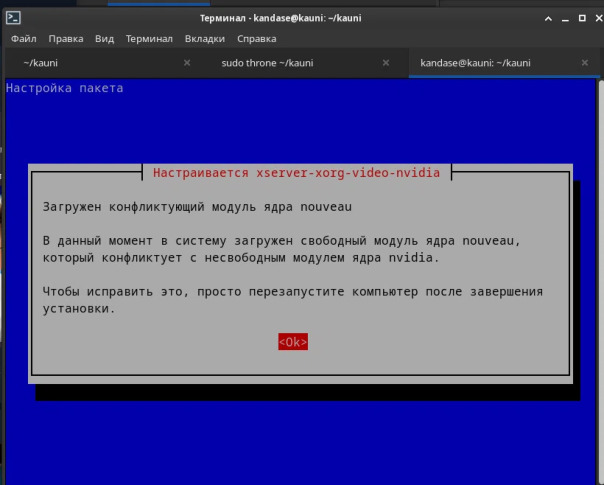The image size is (604, 485).
Task: Click the line 'Загружен конфликтующий модуль ядра nouveau'
Action: pyautogui.click(x=197, y=207)
